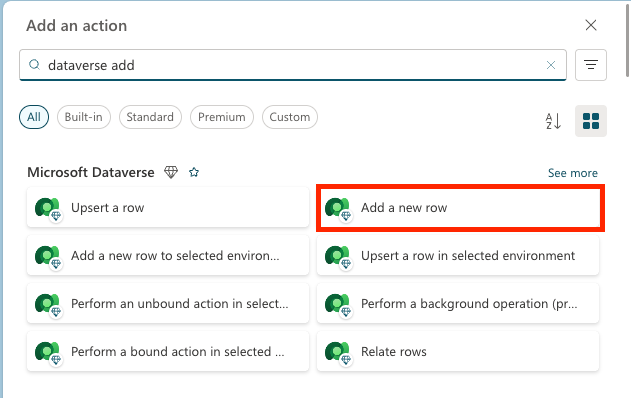Clear the search text with X icon
The width and height of the screenshot is (631, 398).
click(551, 65)
